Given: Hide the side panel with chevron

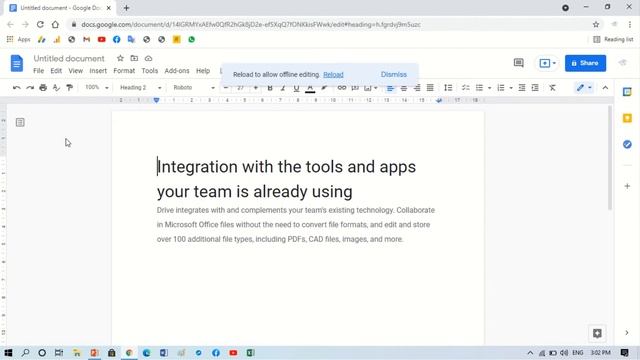Looking at the screenshot, I should click(627, 333).
